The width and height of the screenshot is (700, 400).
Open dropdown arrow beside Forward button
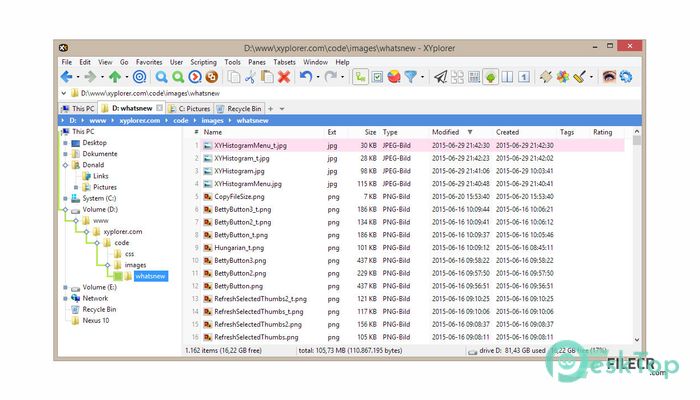(x=102, y=77)
